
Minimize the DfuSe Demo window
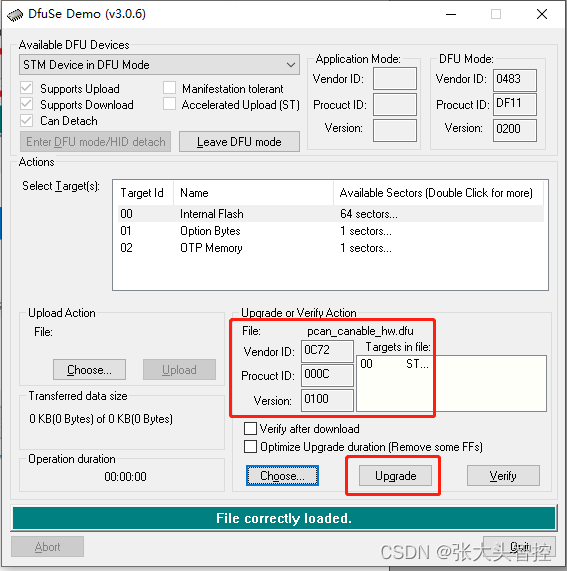(x=451, y=14)
